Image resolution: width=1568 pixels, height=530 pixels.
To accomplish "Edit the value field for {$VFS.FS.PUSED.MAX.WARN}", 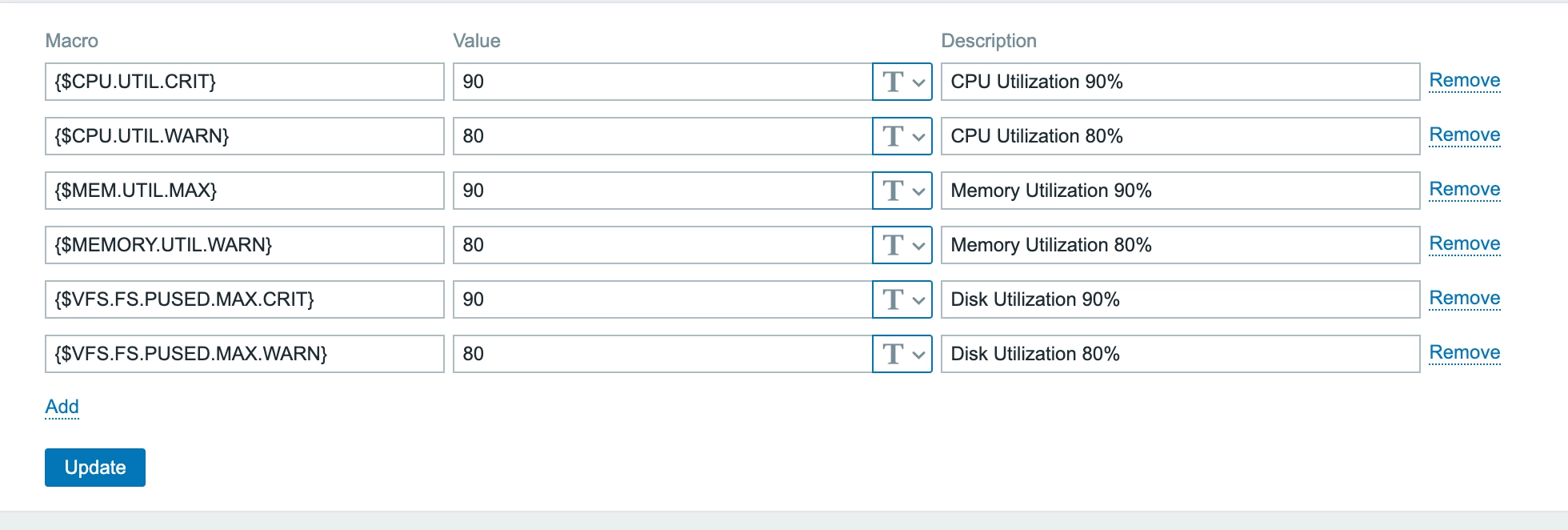I will point(662,354).
